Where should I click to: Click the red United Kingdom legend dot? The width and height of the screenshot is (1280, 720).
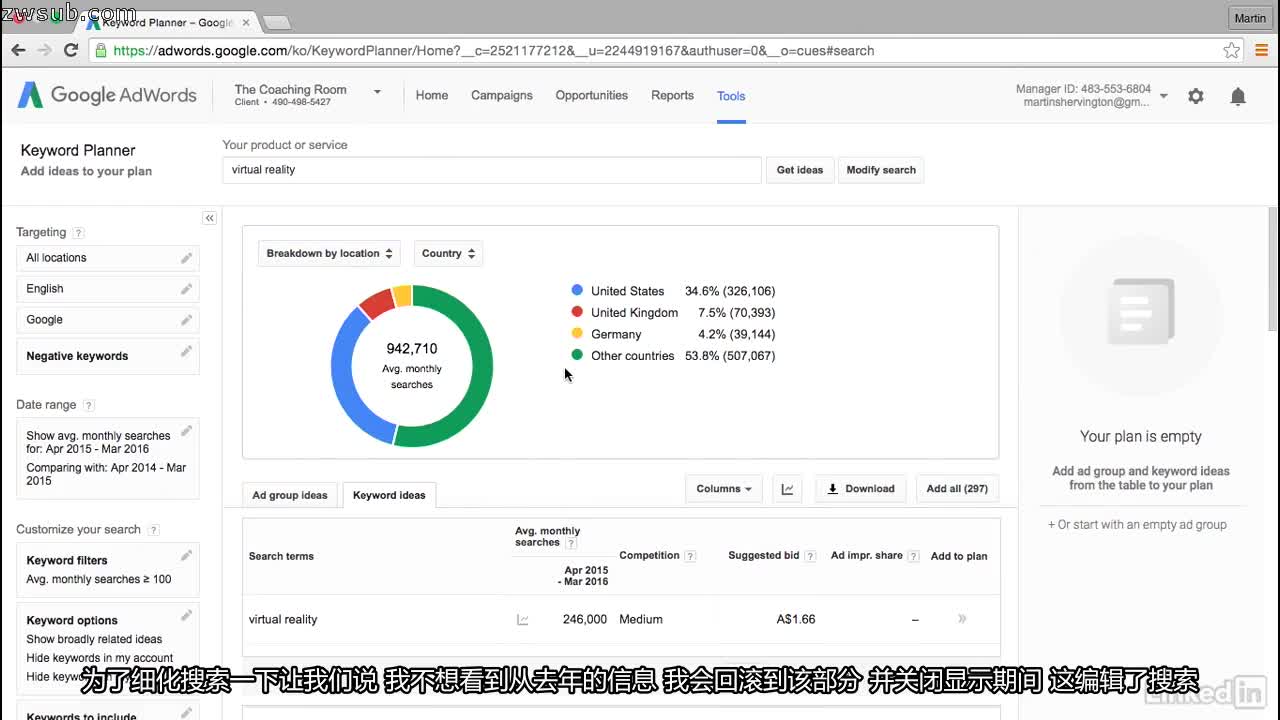coord(577,312)
